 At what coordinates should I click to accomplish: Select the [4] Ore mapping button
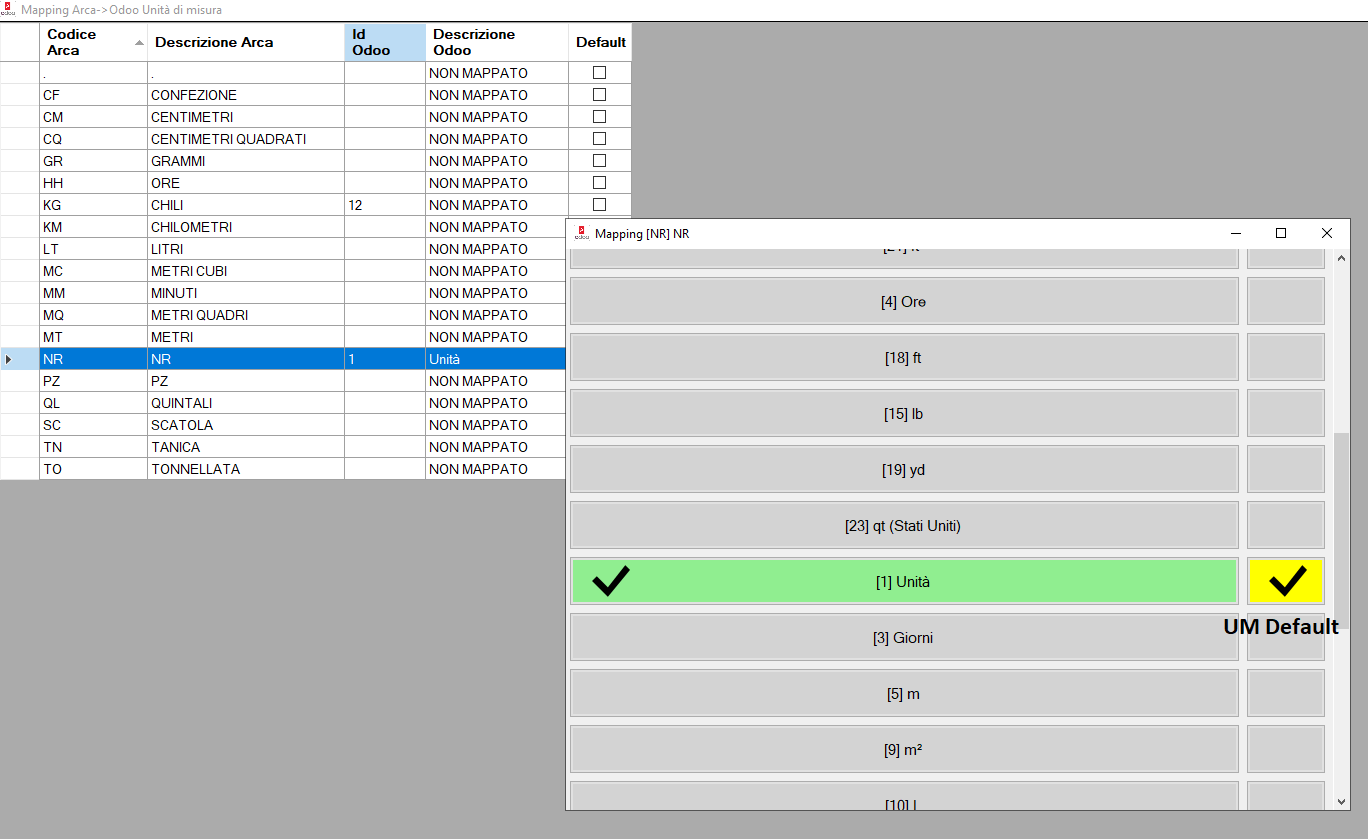coord(904,301)
